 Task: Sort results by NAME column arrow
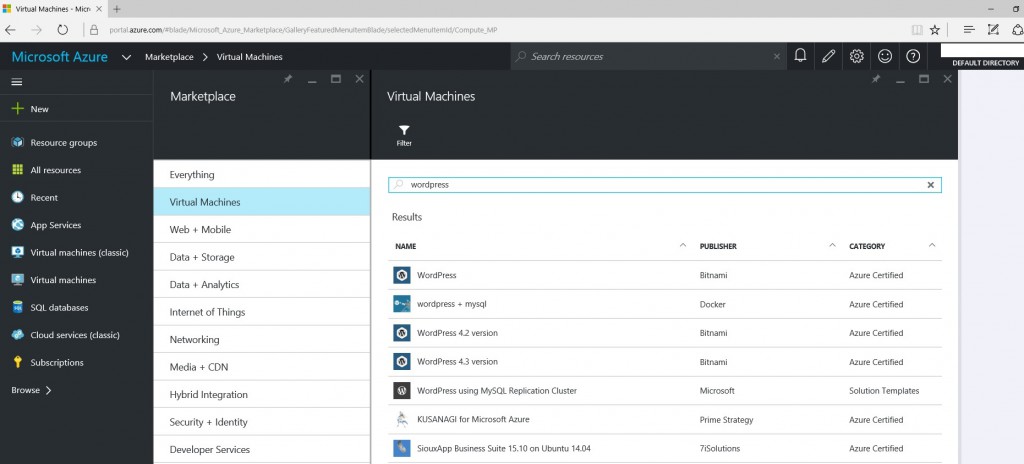click(x=682, y=246)
